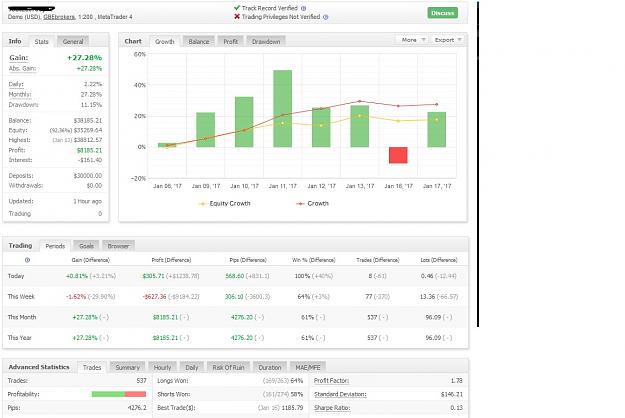Toggle the Equity Growth legend marker
The height and width of the screenshot is (418, 625).
coord(202,204)
